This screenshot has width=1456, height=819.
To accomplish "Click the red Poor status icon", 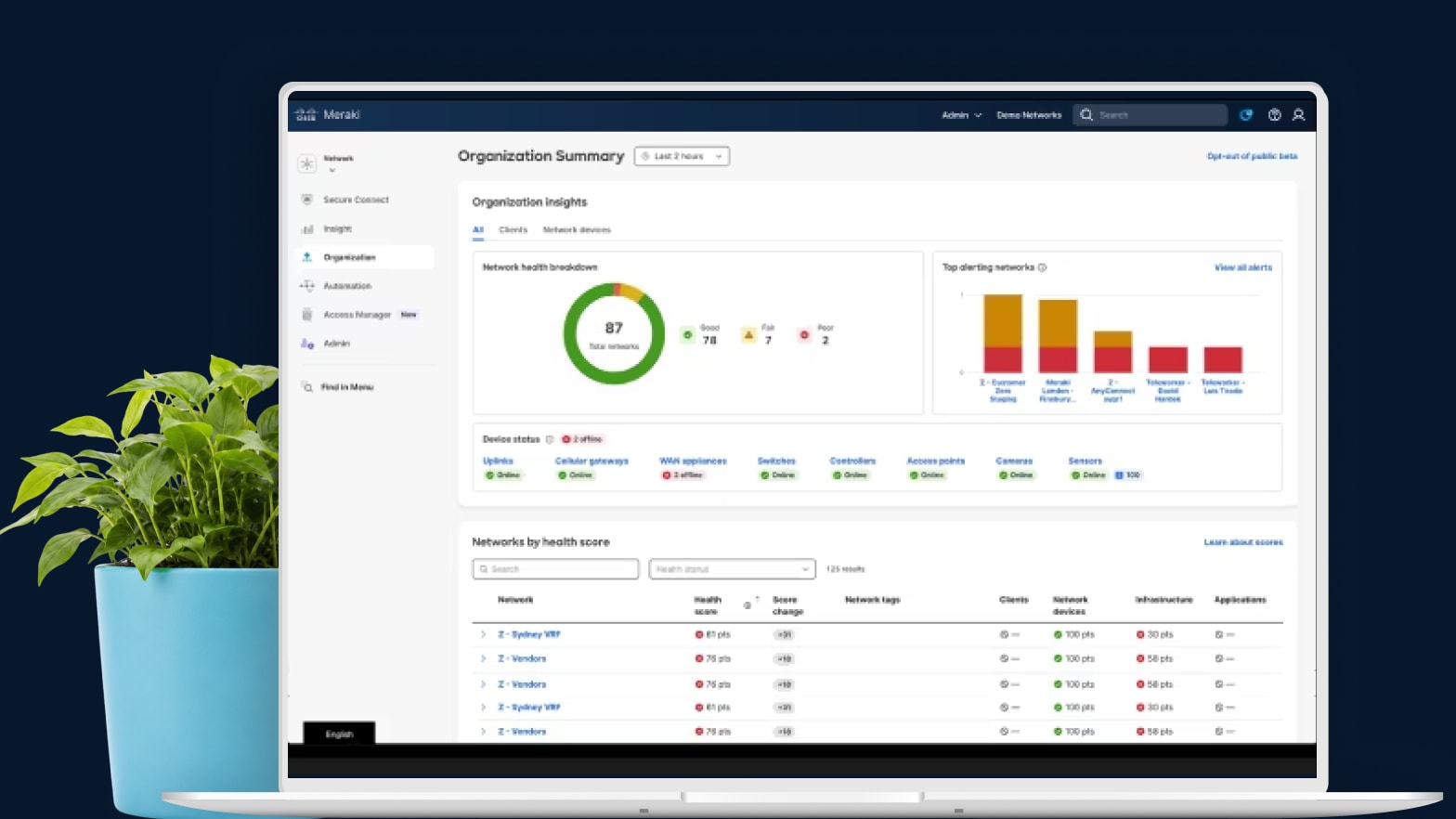I will pyautogui.click(x=804, y=335).
